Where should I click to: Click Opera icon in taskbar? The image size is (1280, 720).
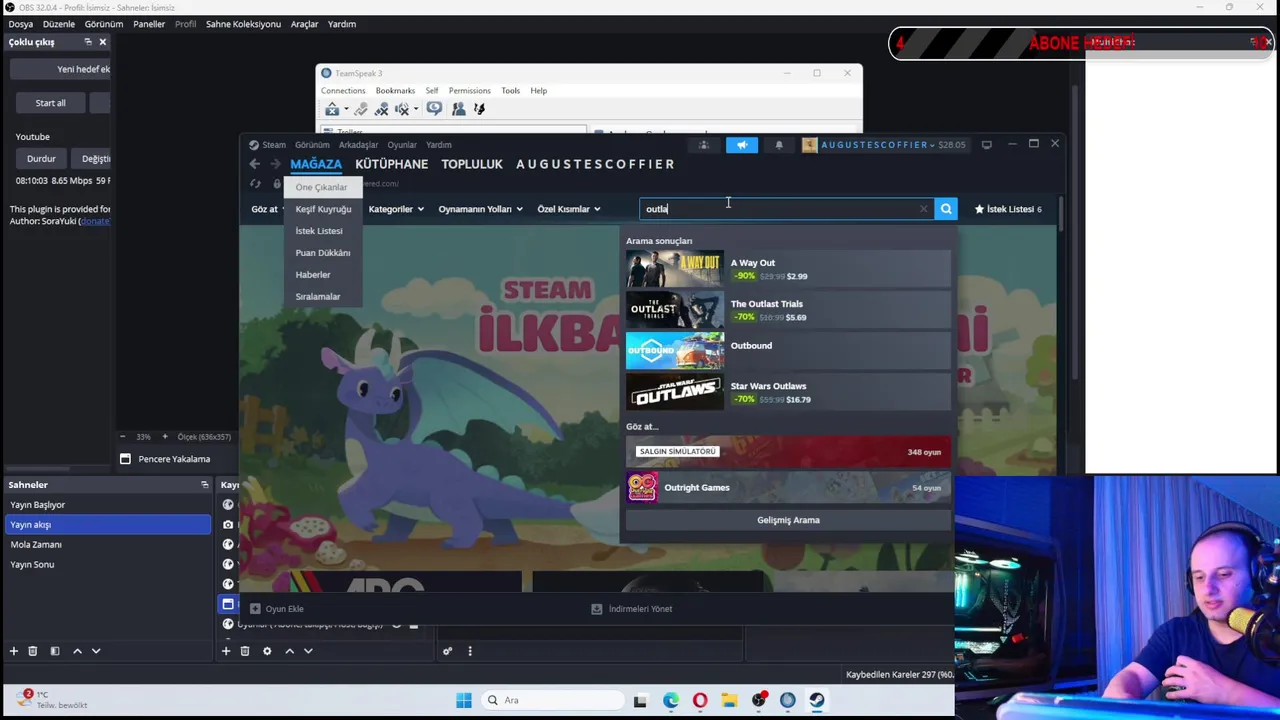(700, 700)
